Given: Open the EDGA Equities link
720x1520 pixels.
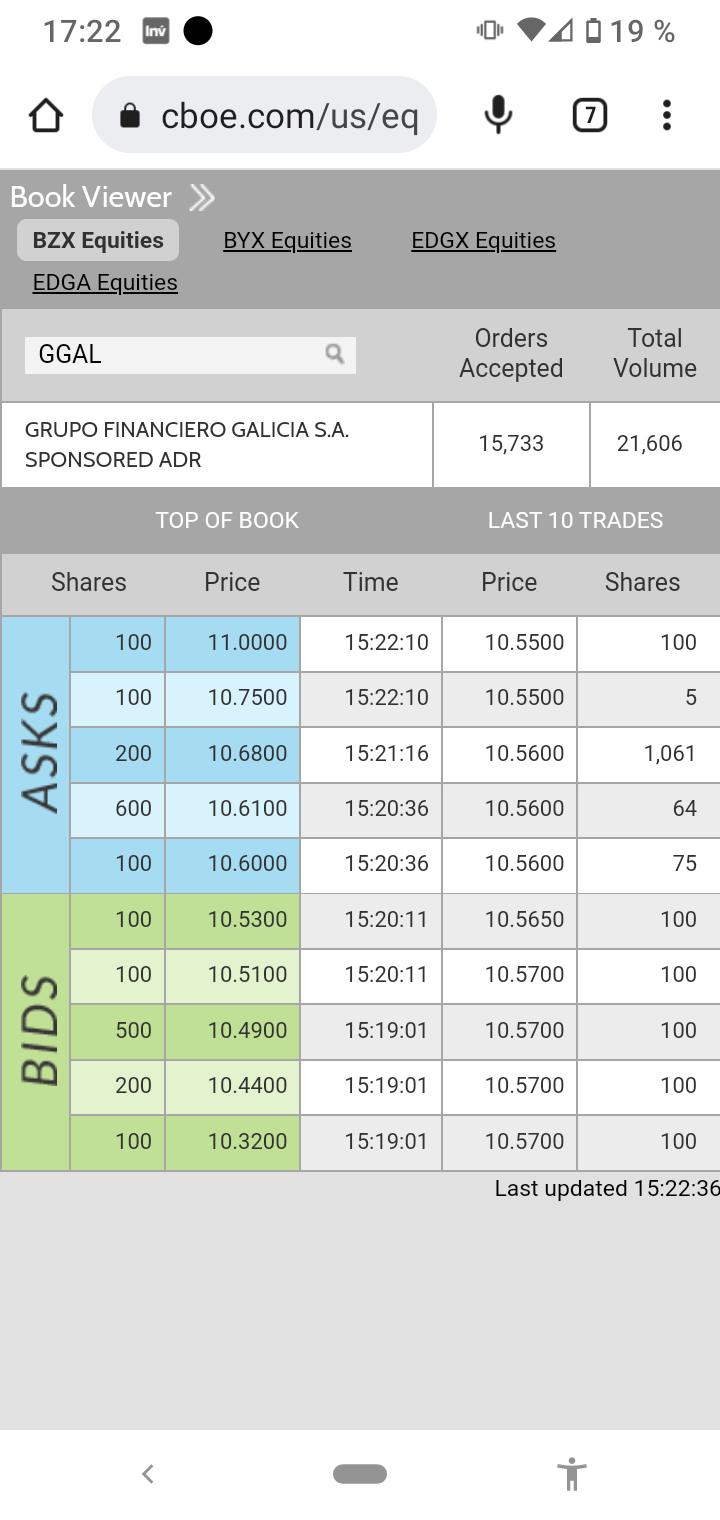Looking at the screenshot, I should [x=105, y=283].
